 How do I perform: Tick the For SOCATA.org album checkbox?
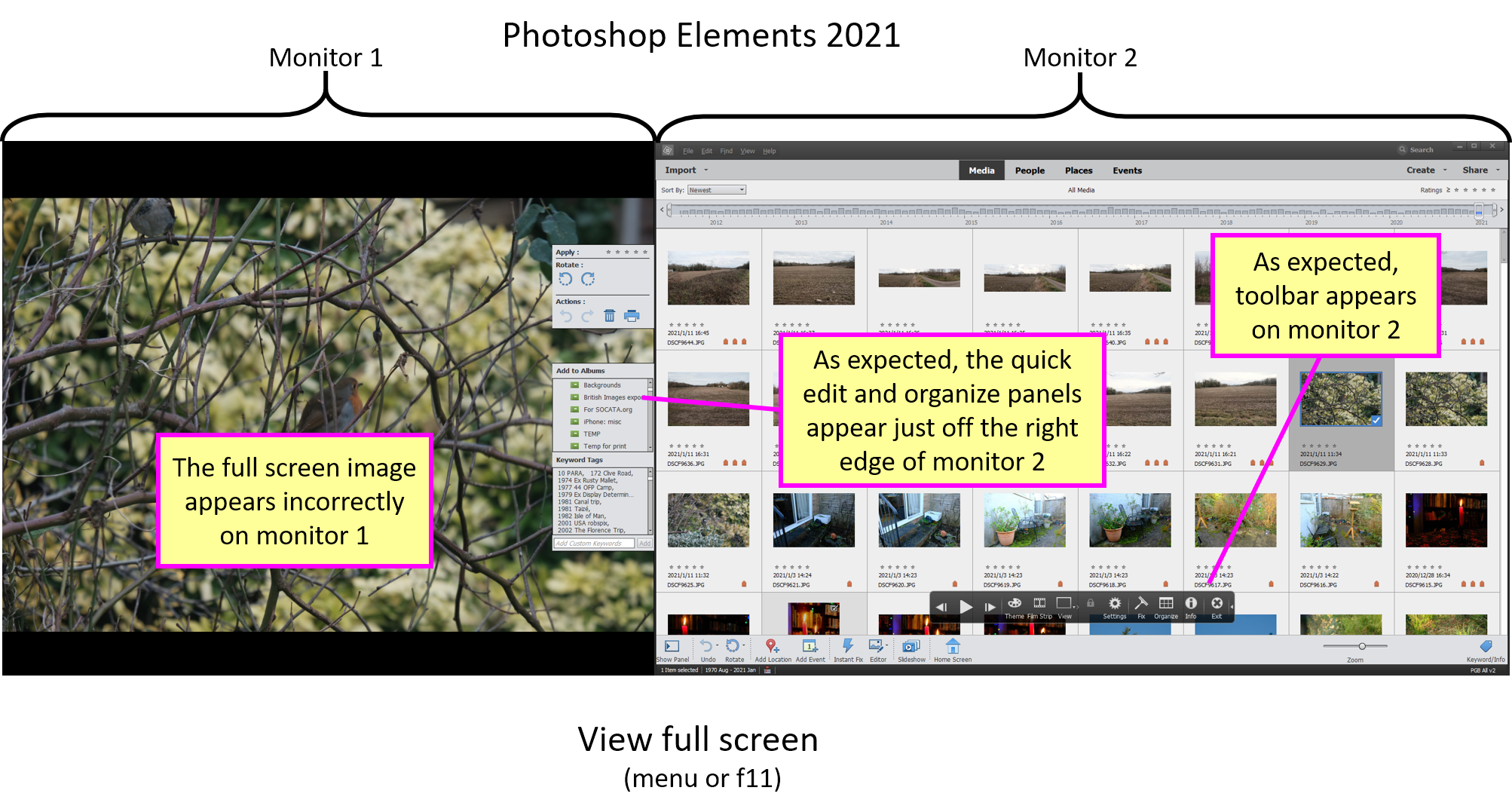574,409
